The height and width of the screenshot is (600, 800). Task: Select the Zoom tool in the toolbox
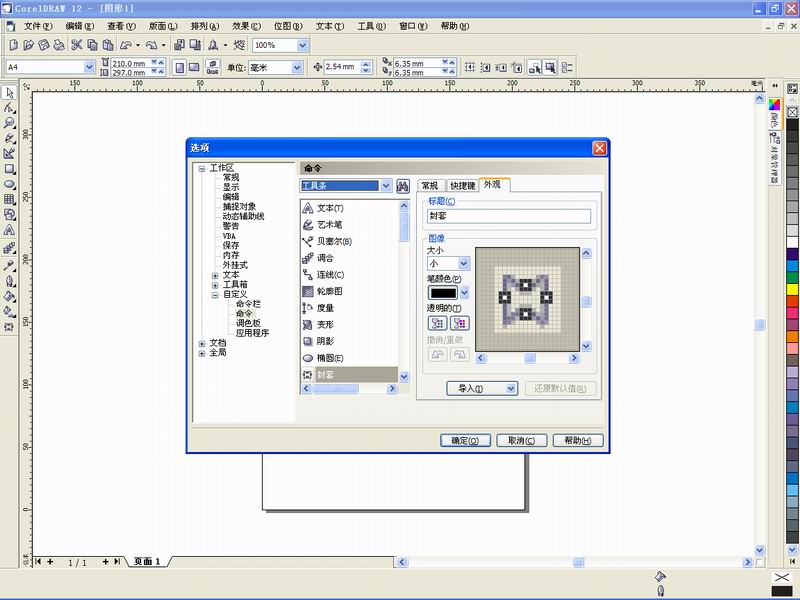click(9, 123)
